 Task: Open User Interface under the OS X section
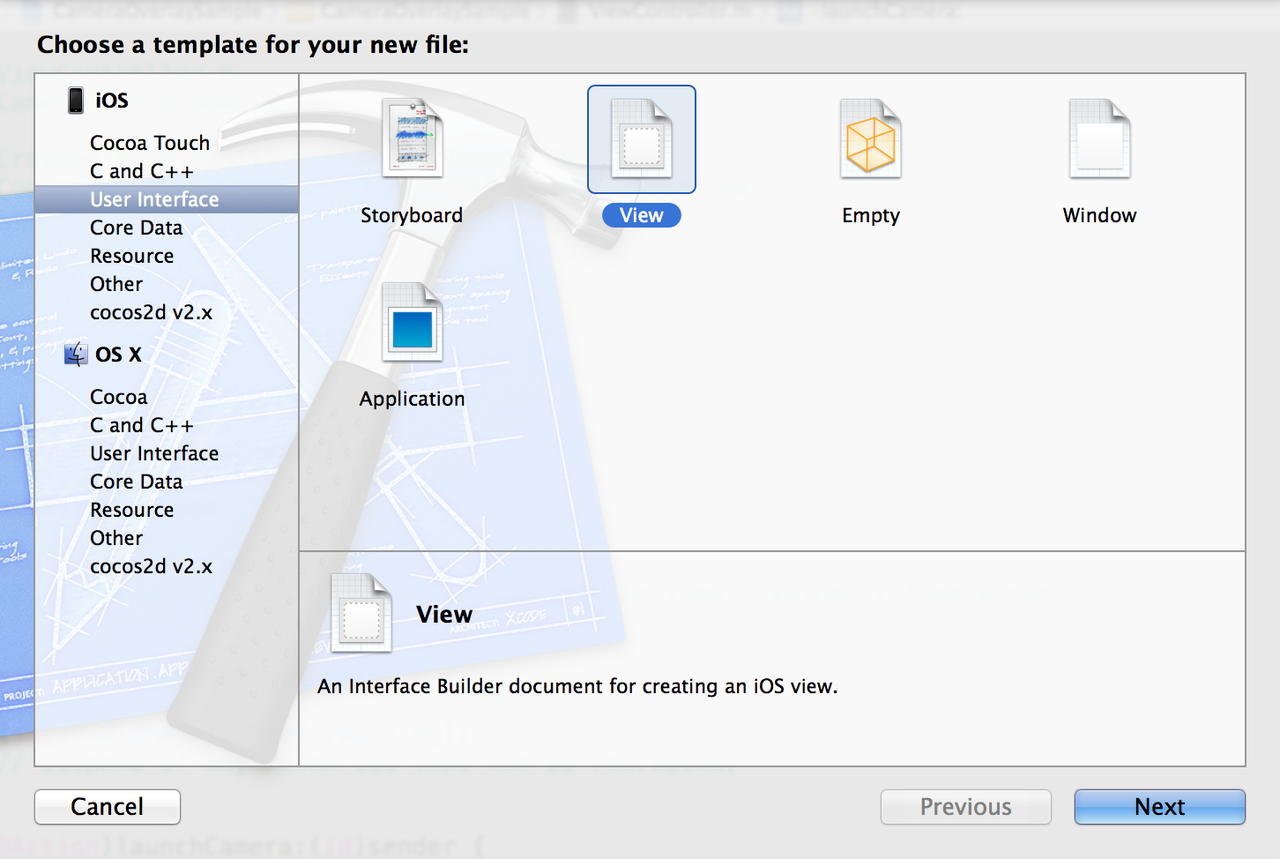point(154,453)
